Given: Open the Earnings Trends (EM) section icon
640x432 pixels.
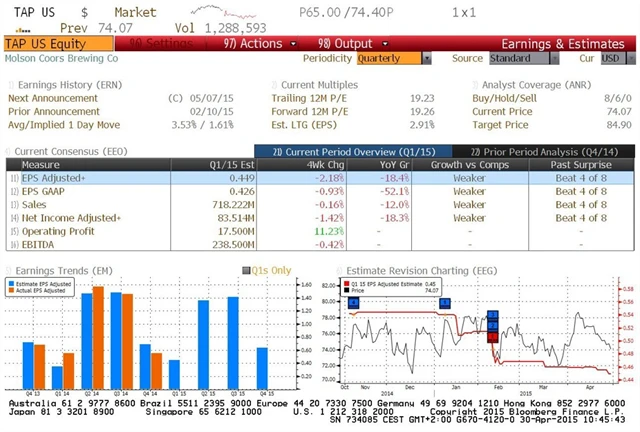Looking at the screenshot, I should [10, 268].
